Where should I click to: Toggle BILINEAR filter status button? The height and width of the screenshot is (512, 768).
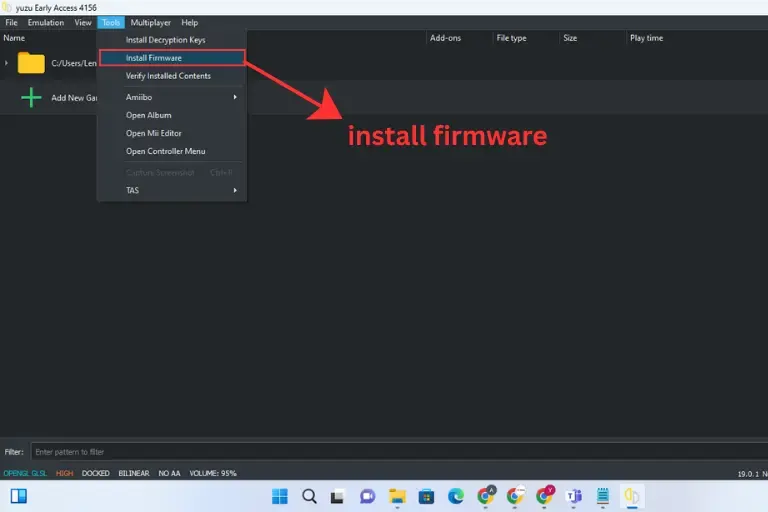point(134,473)
